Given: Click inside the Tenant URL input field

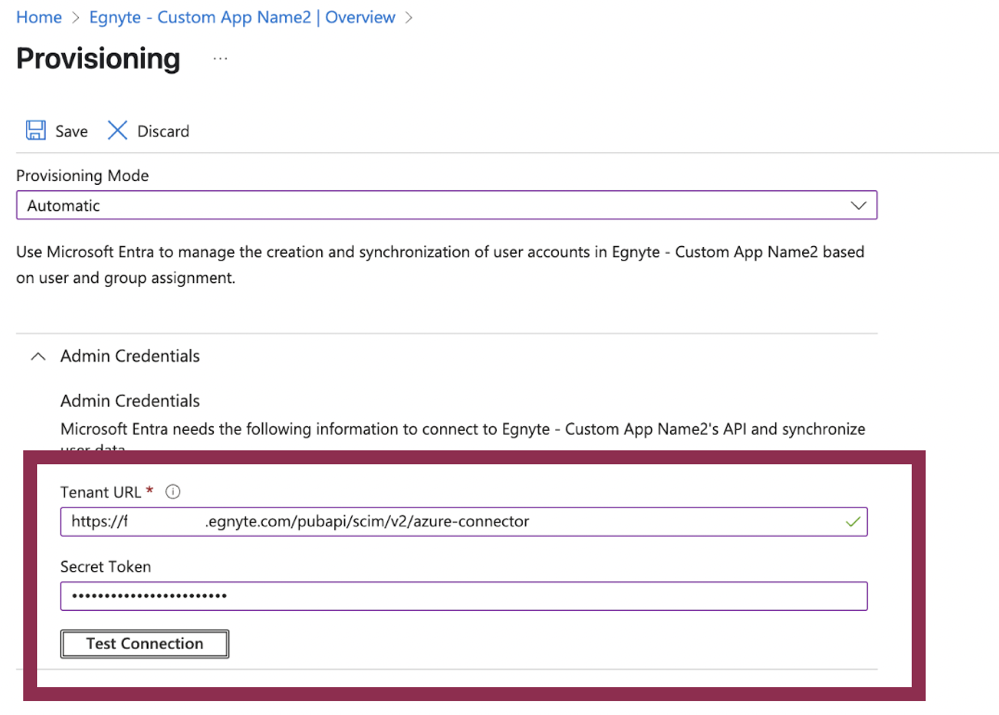Looking at the screenshot, I should [x=400, y=521].
